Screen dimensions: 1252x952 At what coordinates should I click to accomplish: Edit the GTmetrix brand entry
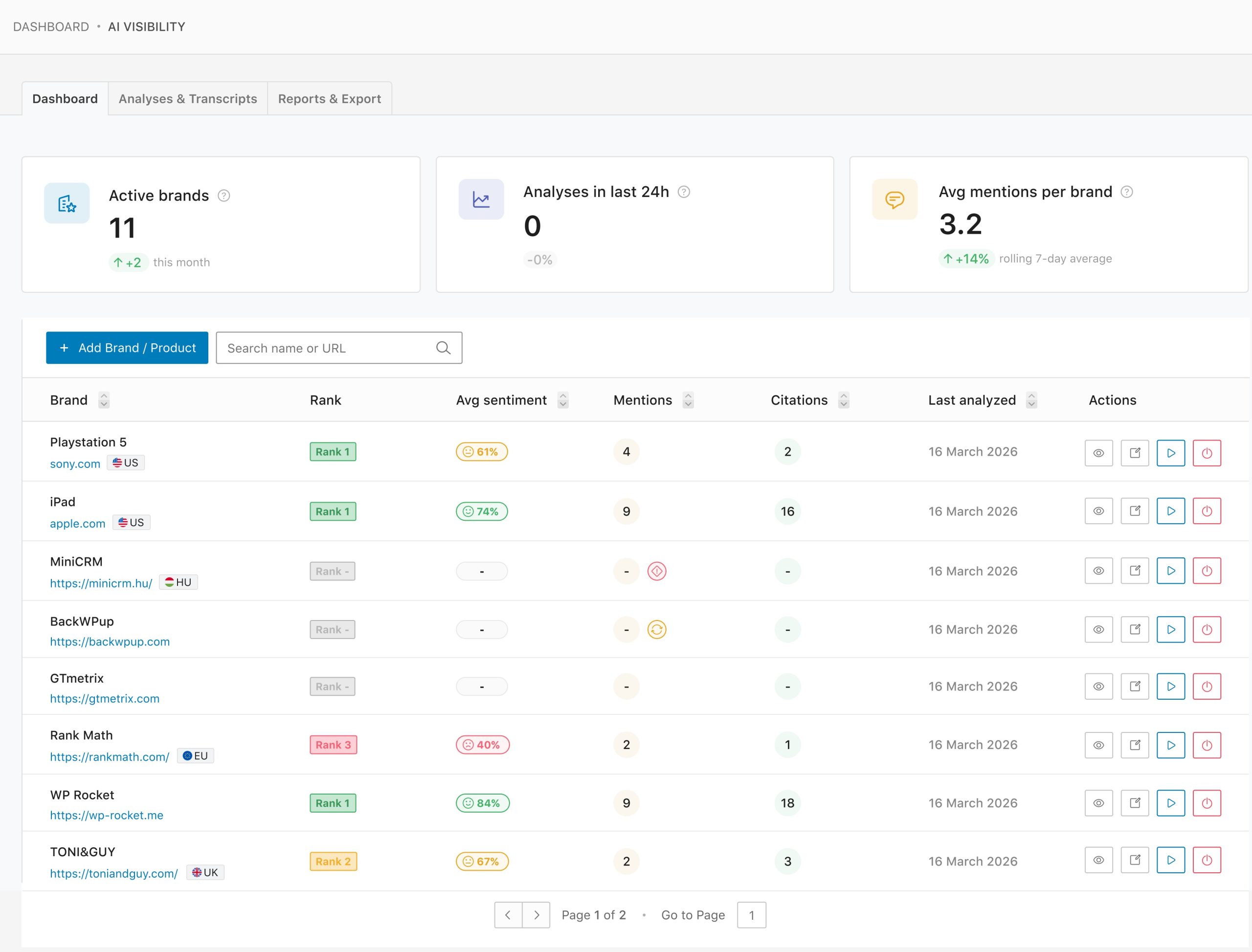pyautogui.click(x=1135, y=686)
